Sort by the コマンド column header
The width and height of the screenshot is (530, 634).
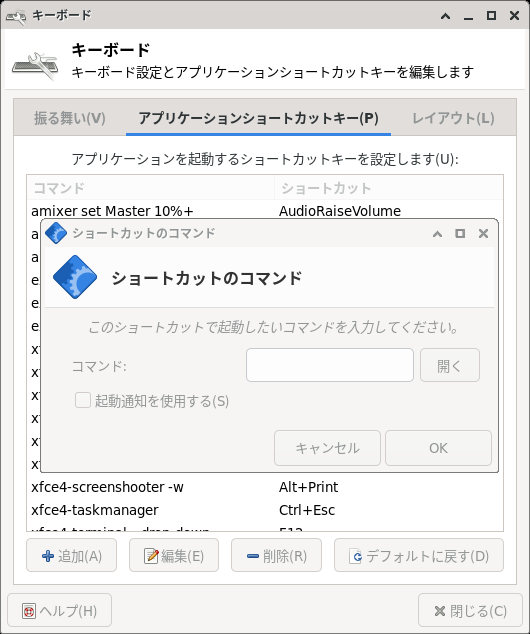tap(151, 188)
